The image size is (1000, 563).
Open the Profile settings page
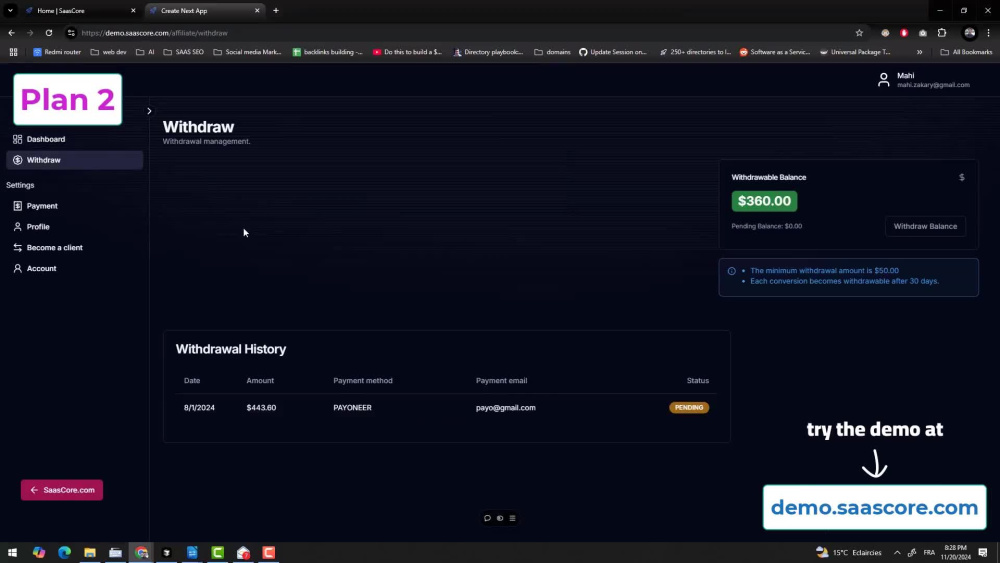pyautogui.click(x=32, y=227)
